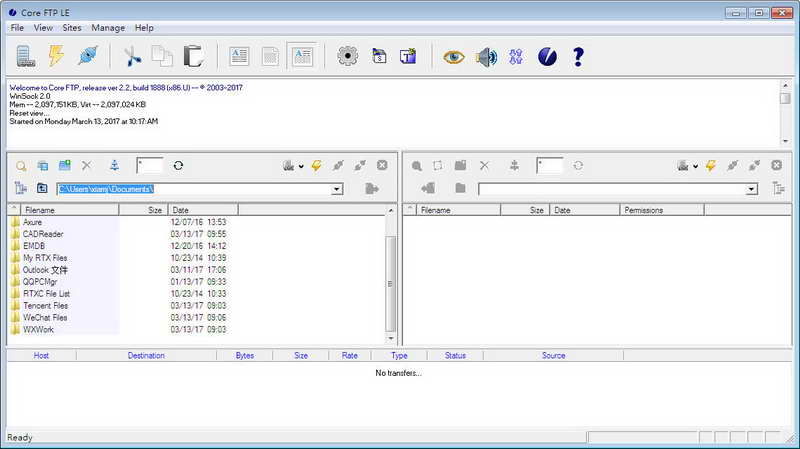800x449 pixels.
Task: Click the greyed document icon in main toolbar
Action: [x=270, y=56]
